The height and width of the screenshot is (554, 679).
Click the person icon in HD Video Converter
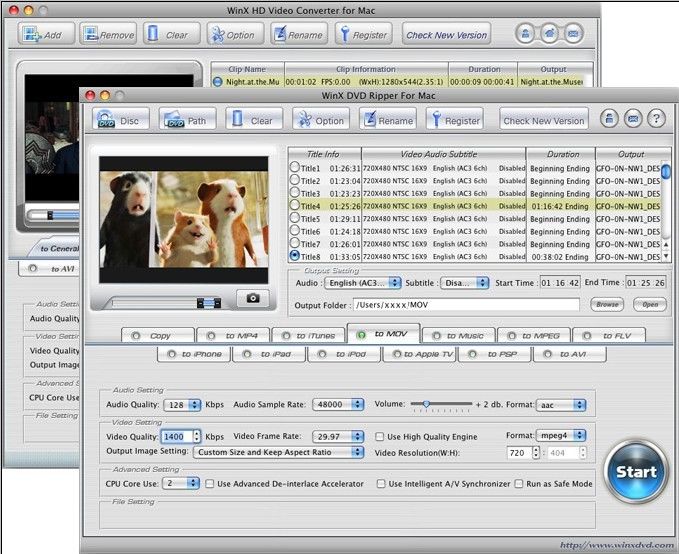click(x=525, y=33)
